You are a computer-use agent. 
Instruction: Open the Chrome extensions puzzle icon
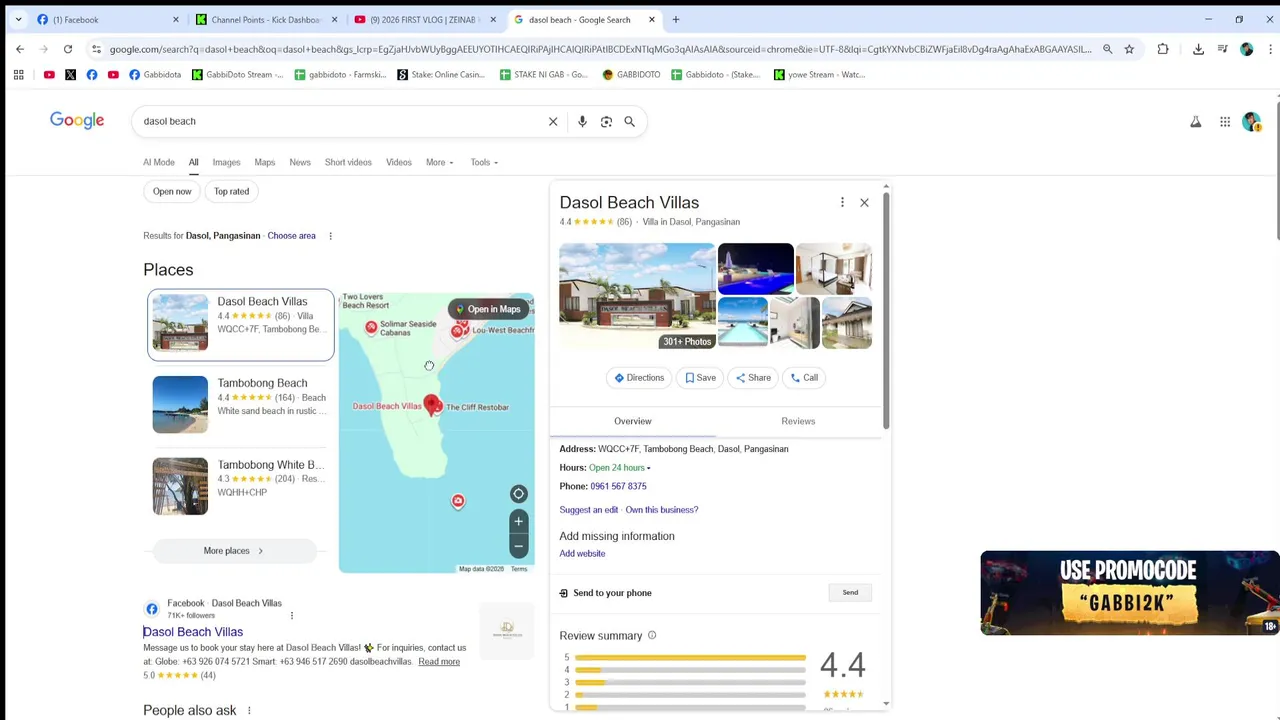[1163, 49]
